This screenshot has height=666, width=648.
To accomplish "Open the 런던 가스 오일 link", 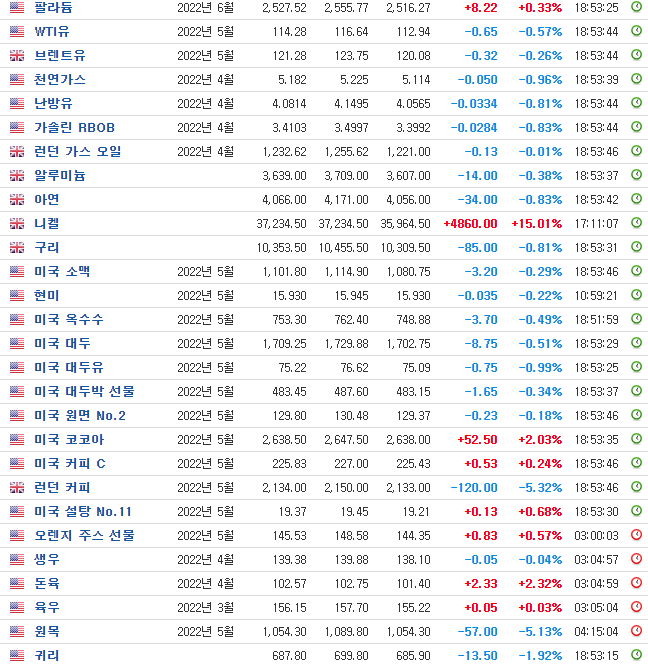I will tap(78, 152).
